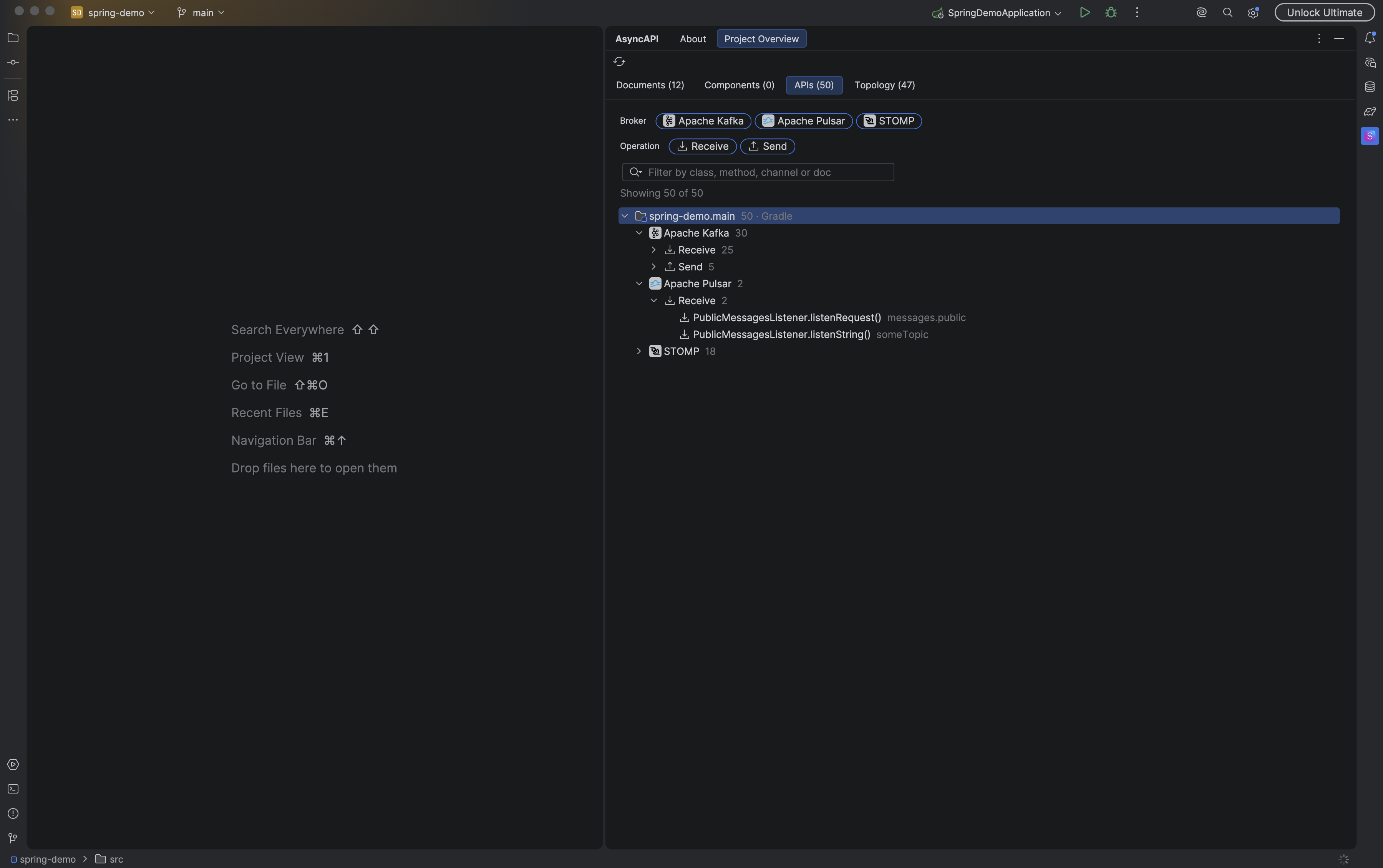Open the SpringDemoApplication run configuration dropdown
This screenshot has height=868, width=1383.
996,13
